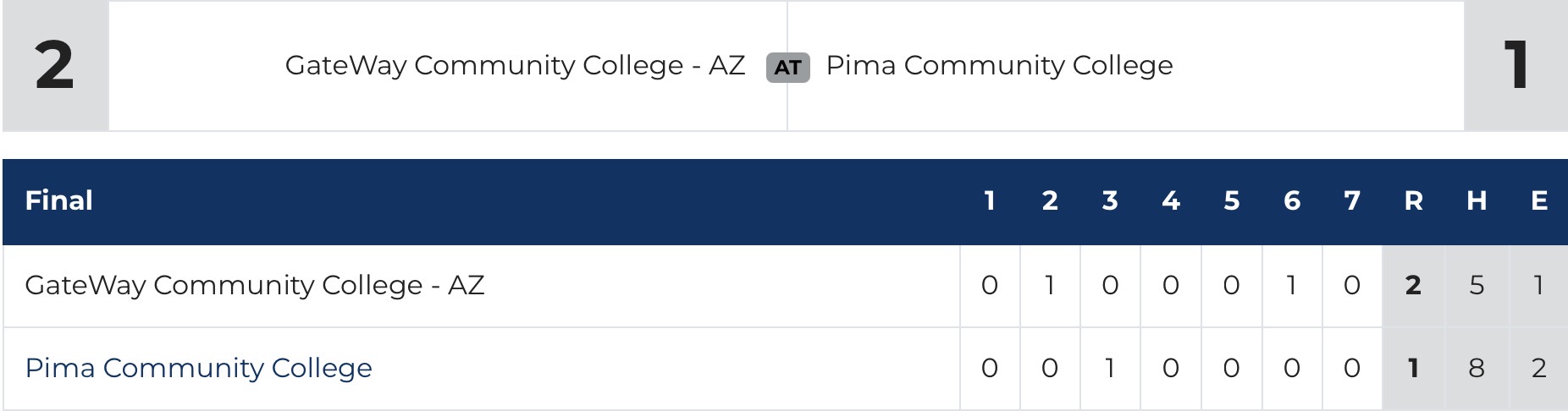Click the H hits column header
Viewport: 1568px width, 411px height.
point(1477,200)
